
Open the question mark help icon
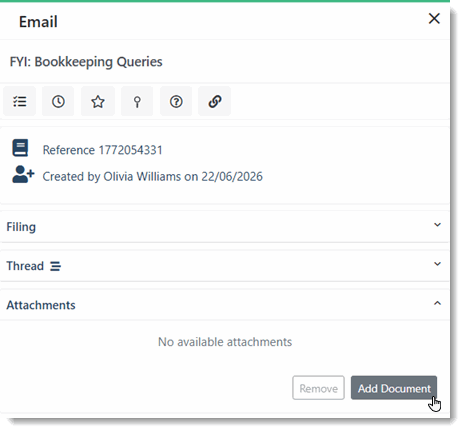coord(176,101)
